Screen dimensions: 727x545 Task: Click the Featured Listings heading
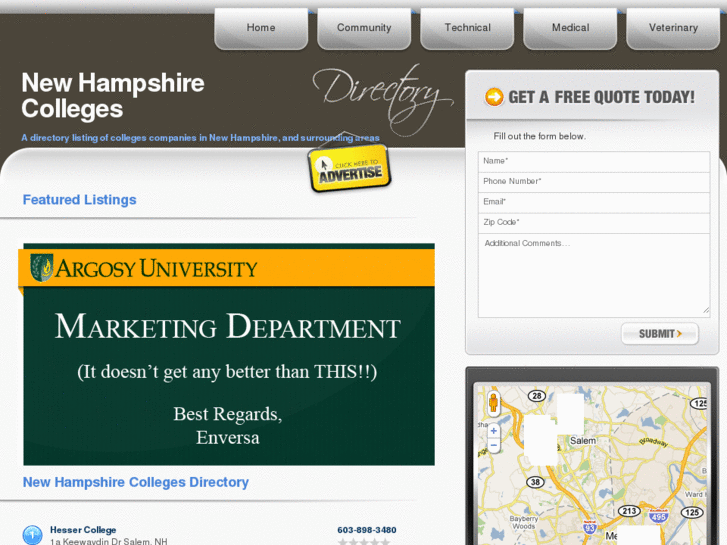click(x=79, y=200)
